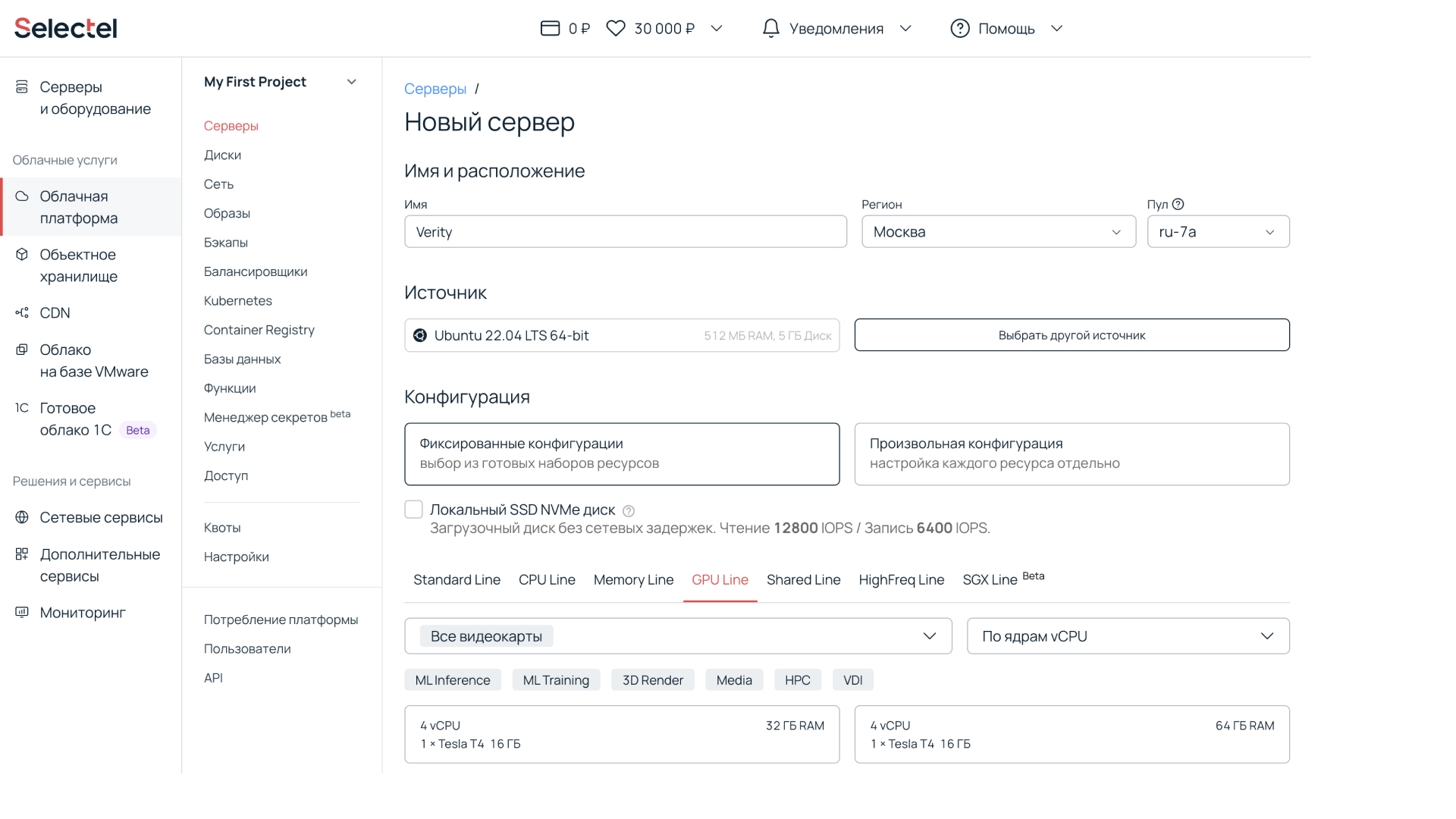Open Диски in project menu
Image resolution: width=1456 pixels, height=819 pixels.
click(222, 155)
